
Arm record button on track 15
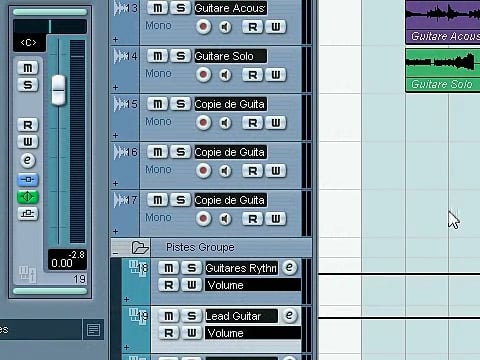point(203,123)
